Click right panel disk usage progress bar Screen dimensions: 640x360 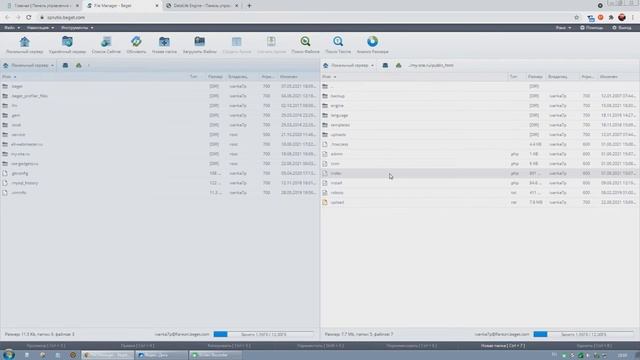583,334
